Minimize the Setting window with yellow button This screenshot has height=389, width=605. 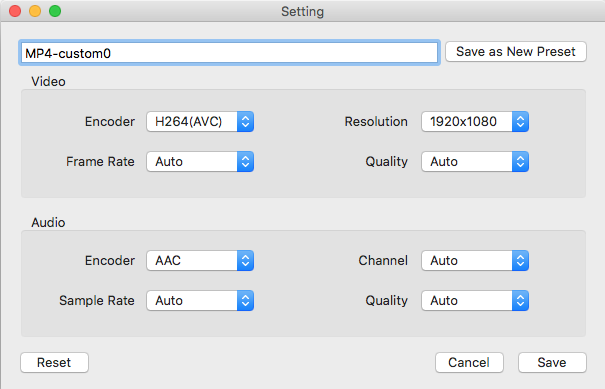coord(35,11)
